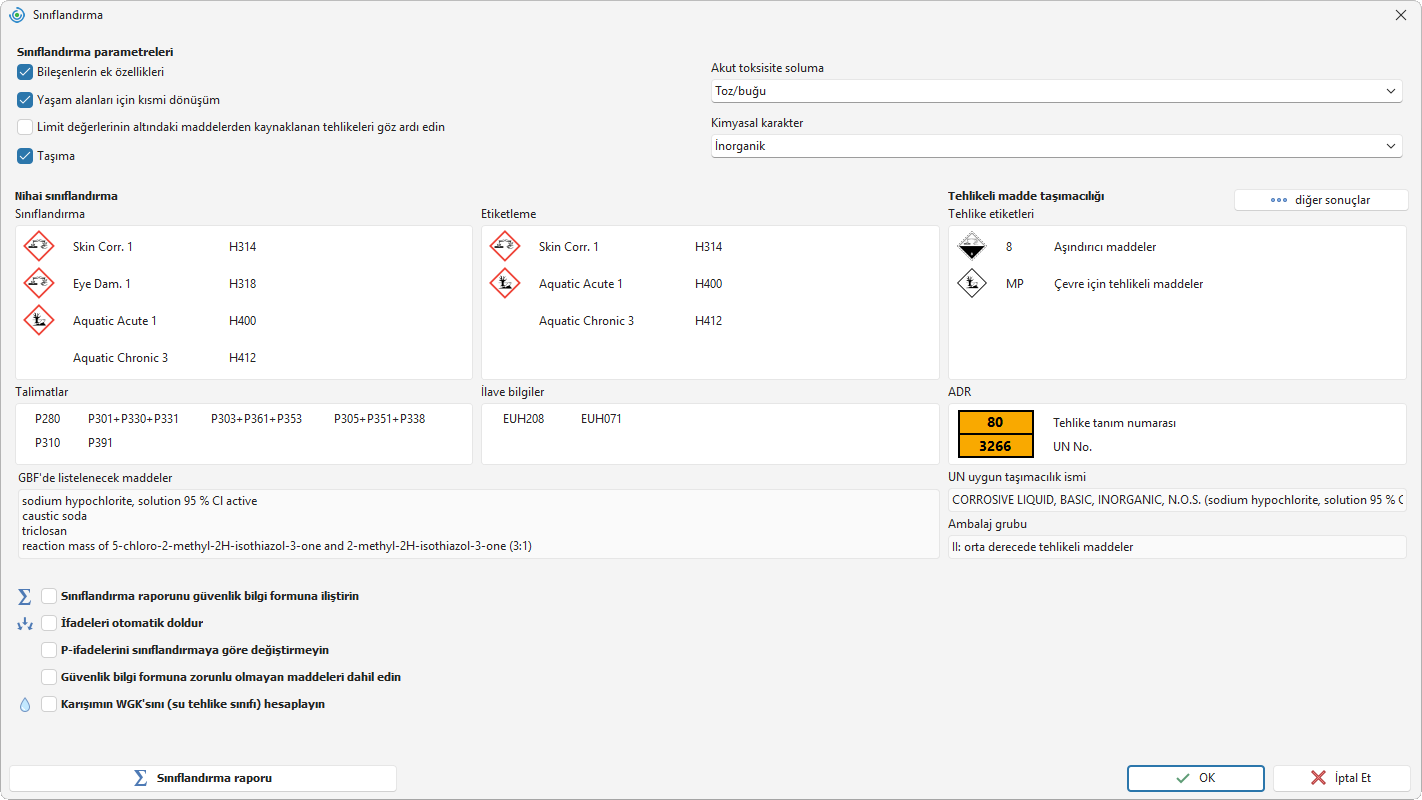Click precautionary statement P391
The height and width of the screenshot is (800, 1422).
(101, 442)
